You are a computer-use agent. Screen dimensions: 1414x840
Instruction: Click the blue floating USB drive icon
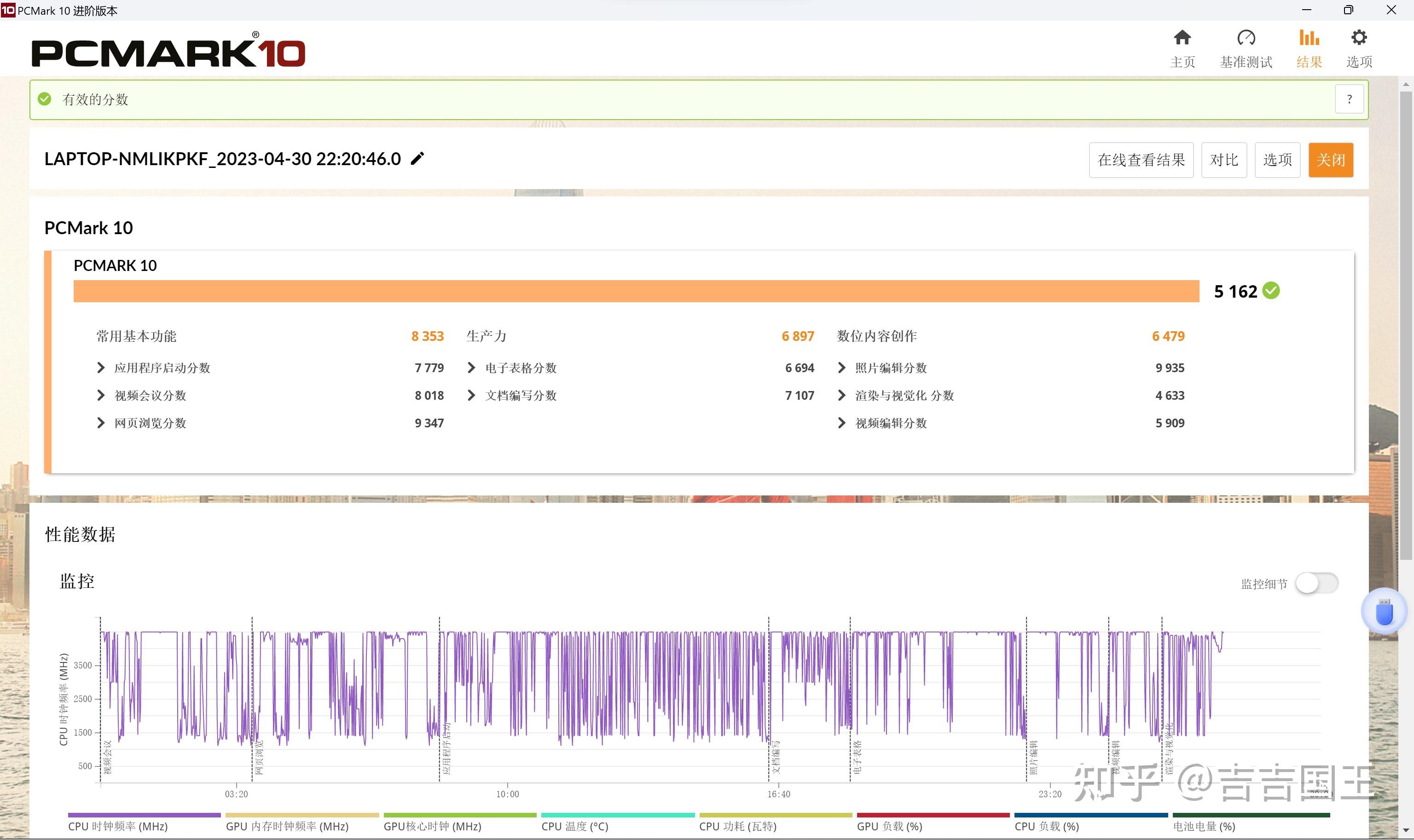(x=1384, y=612)
